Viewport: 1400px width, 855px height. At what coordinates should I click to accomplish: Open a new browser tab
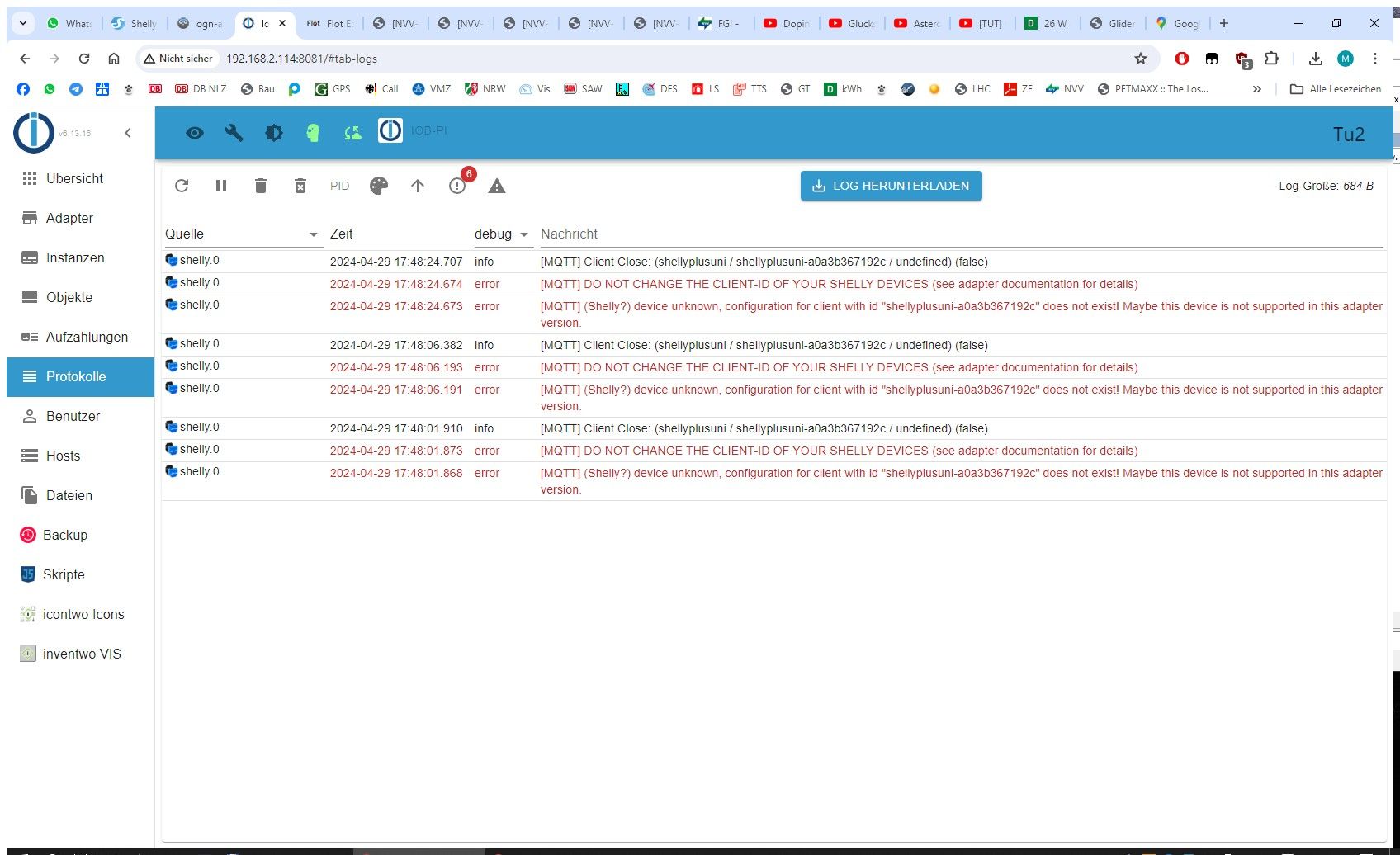1224,23
